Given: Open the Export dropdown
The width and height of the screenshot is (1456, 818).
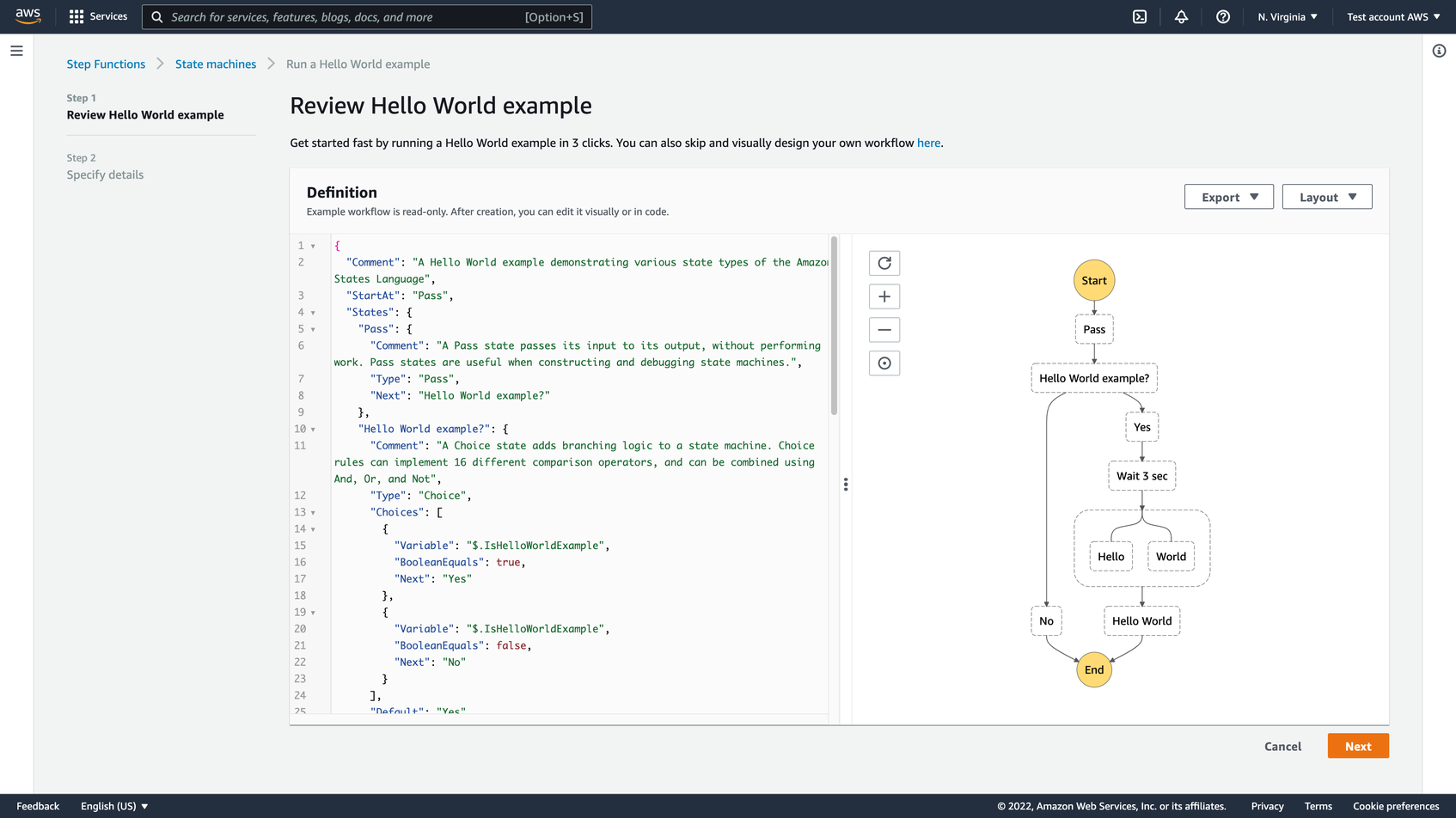Looking at the screenshot, I should pyautogui.click(x=1228, y=196).
